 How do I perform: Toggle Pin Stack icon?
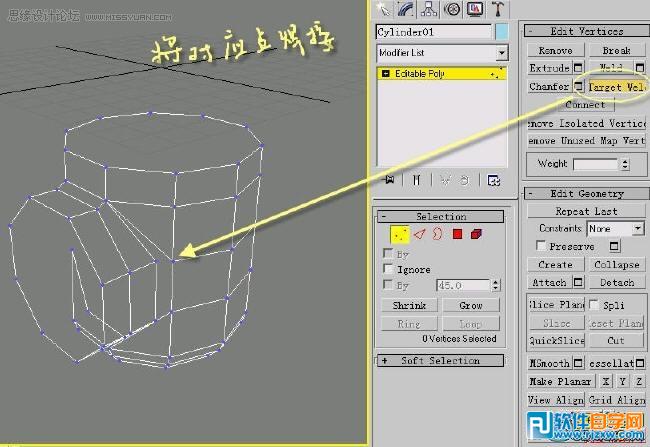coord(389,180)
